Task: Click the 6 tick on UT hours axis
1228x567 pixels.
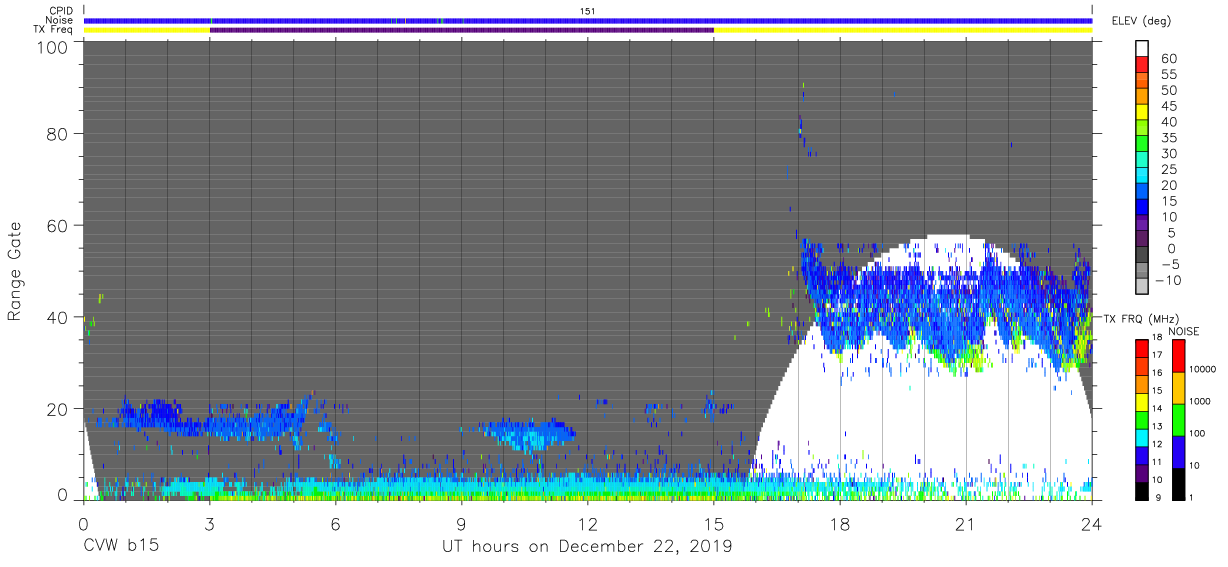Action: pyautogui.click(x=335, y=522)
